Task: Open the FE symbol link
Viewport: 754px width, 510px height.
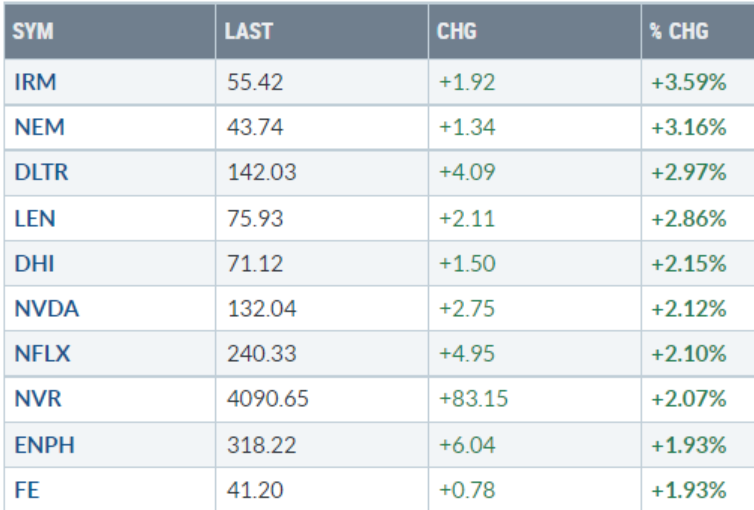Action: [27, 489]
